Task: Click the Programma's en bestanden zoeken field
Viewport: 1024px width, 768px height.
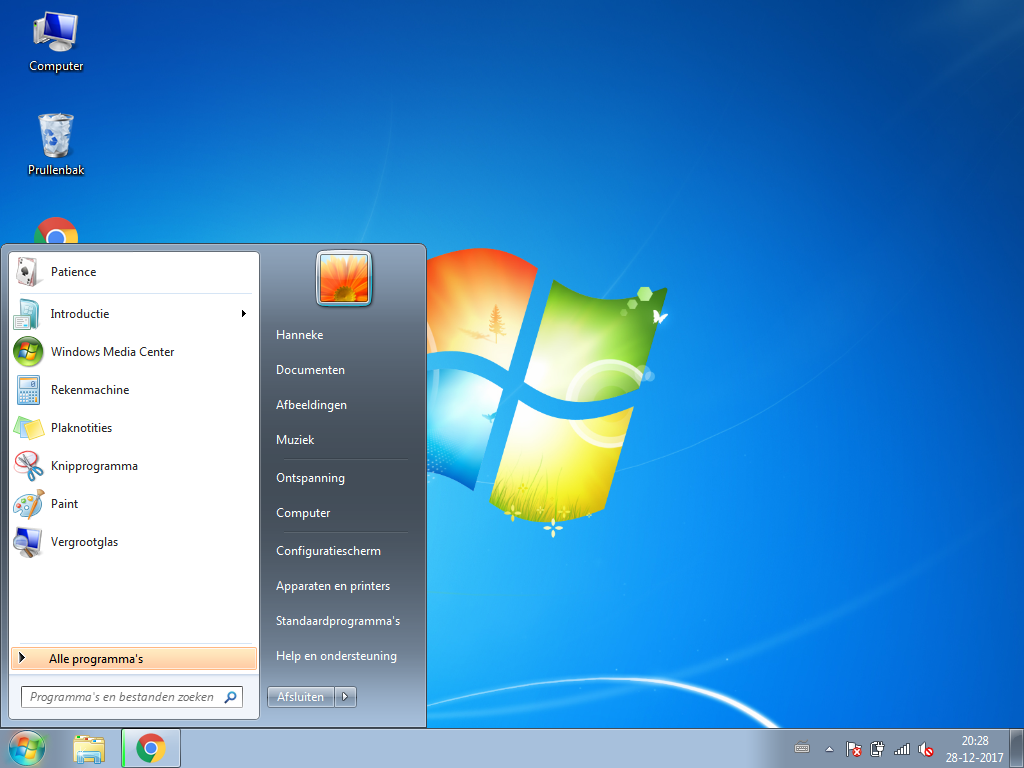Action: 132,697
